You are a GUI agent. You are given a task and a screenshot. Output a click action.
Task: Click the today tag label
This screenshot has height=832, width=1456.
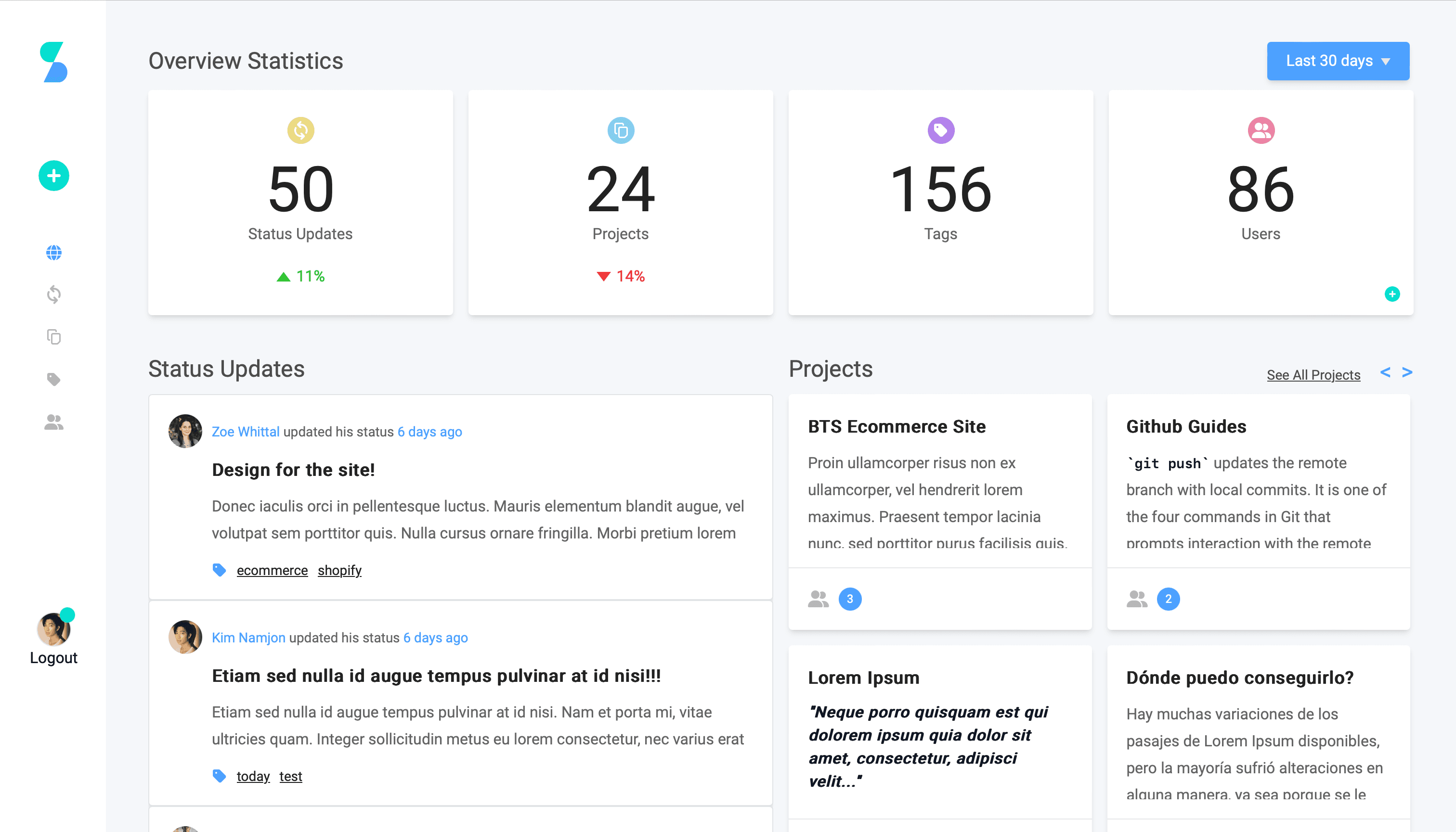coord(252,776)
